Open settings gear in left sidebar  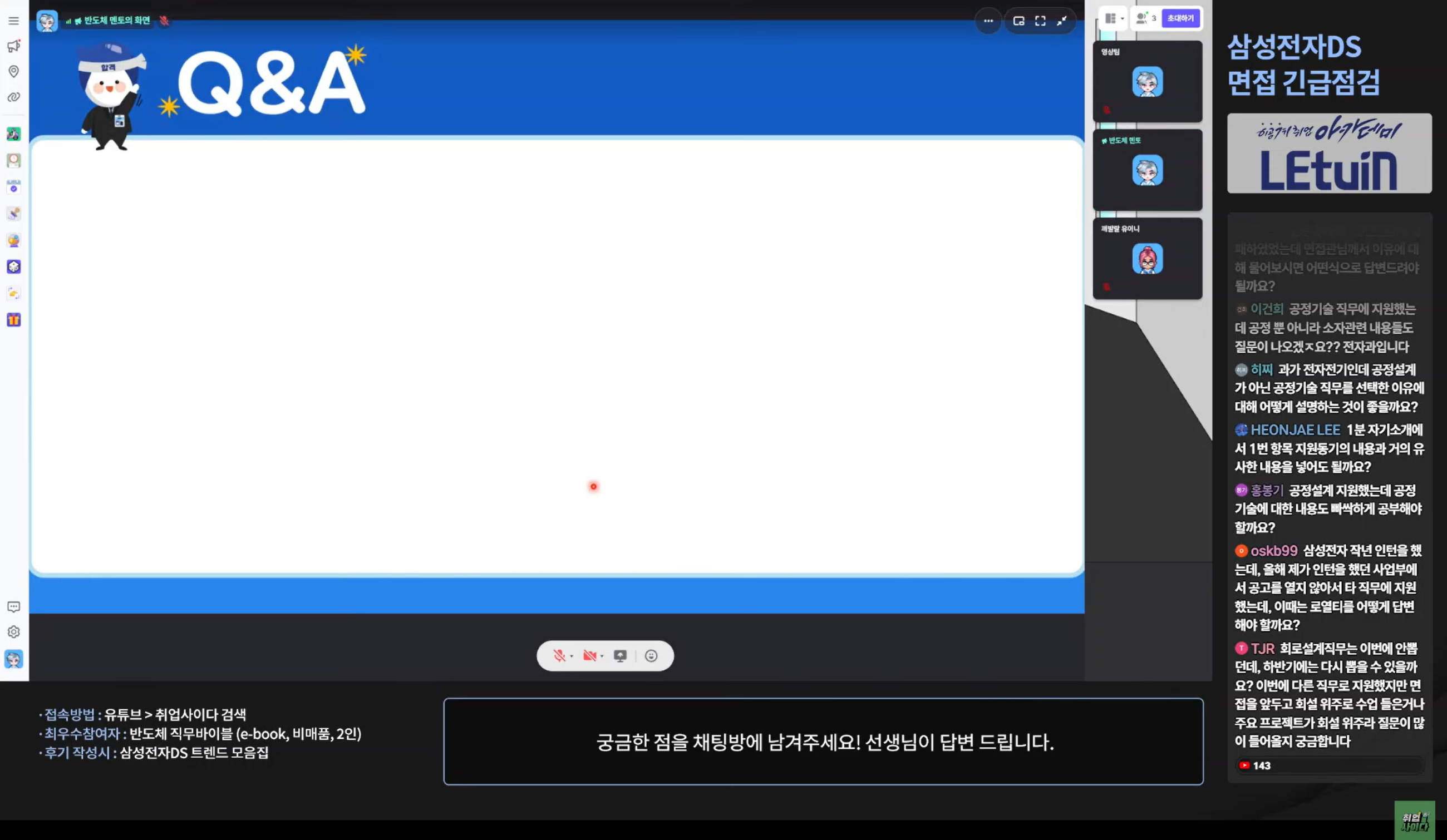pyautogui.click(x=14, y=632)
